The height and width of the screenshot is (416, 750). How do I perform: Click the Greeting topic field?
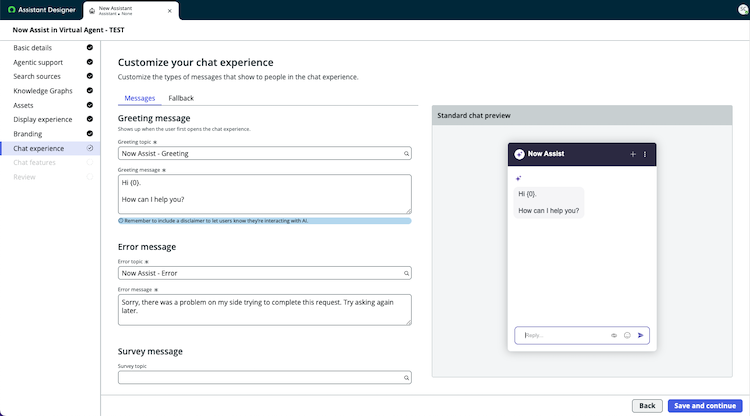pyautogui.click(x=265, y=153)
